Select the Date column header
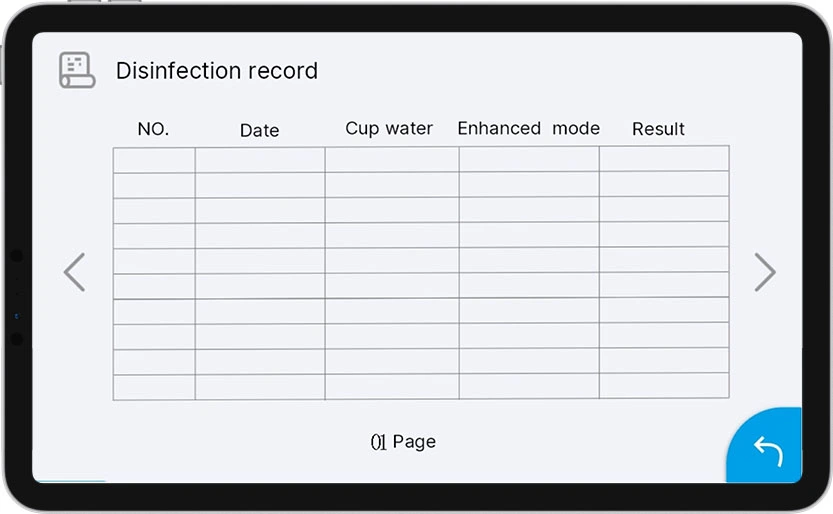Screen dimensions: 833x514 pos(259,130)
